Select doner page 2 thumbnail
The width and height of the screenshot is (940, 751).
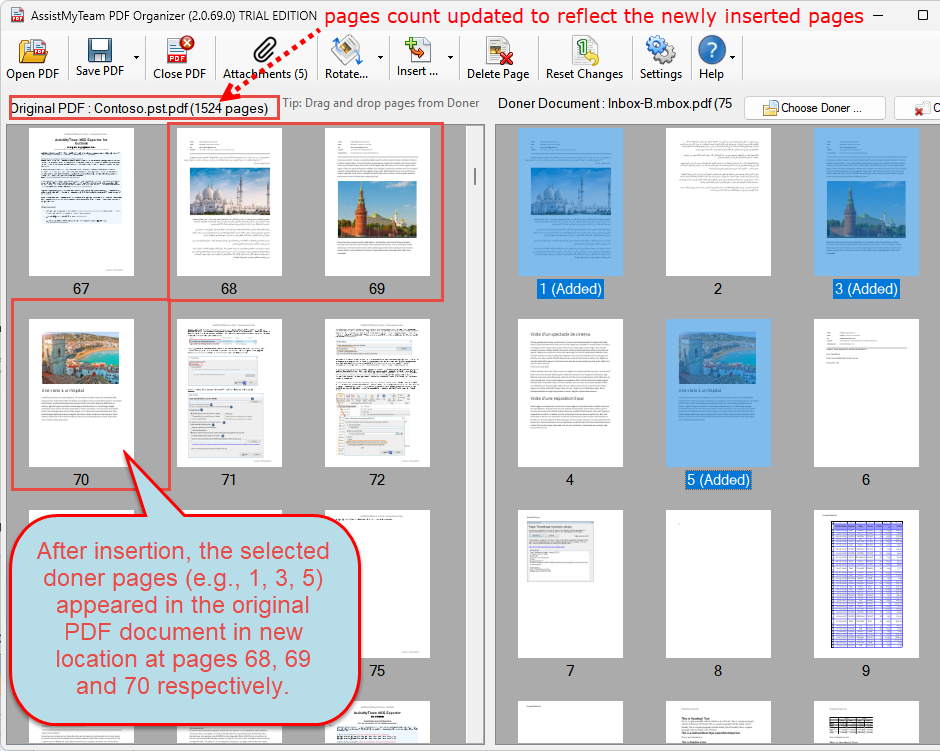717,202
